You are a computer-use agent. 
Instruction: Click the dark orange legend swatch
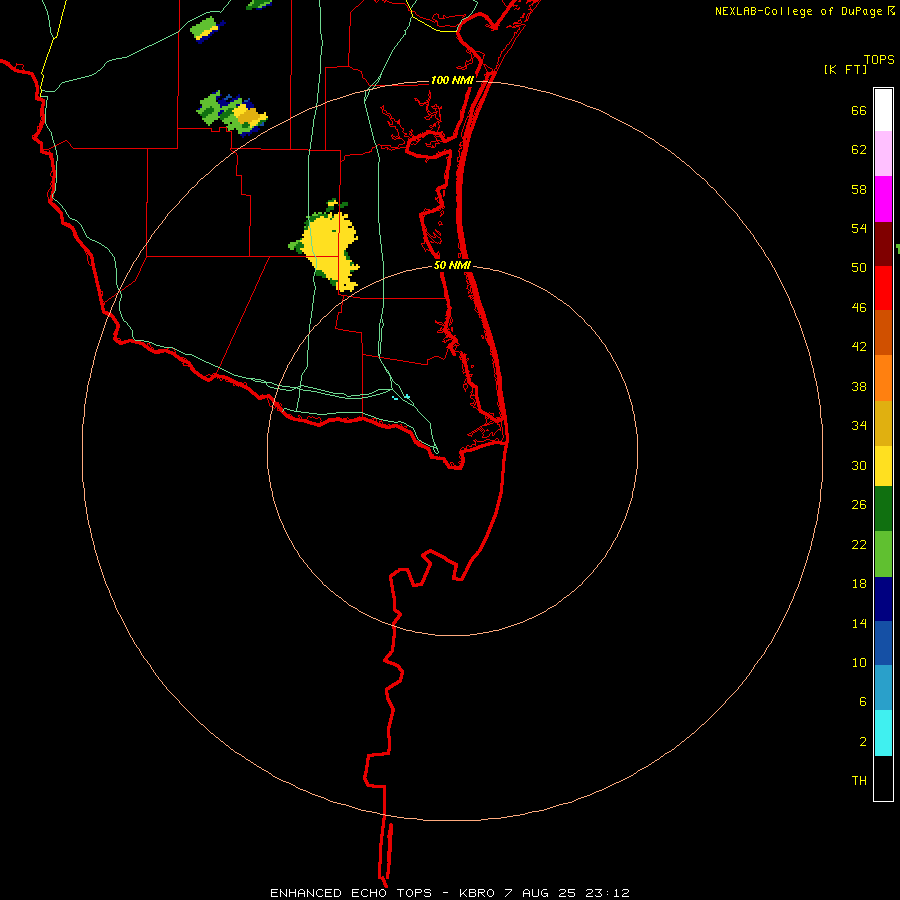click(x=883, y=332)
